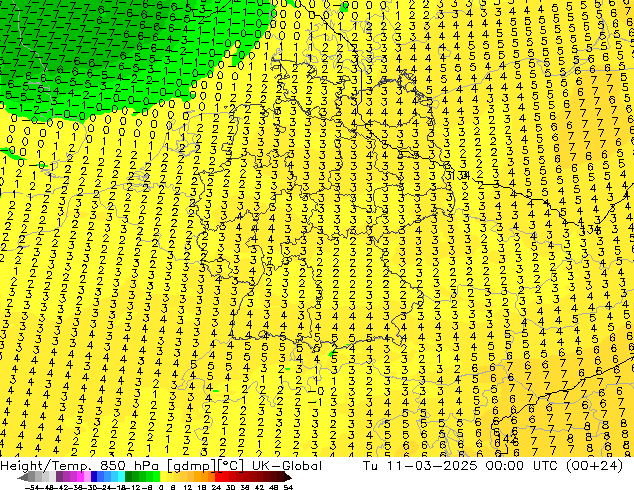Image resolution: width=634 pixels, height=490 pixels.
Task: Click the dark maroon right arrow end of color scale
Action: (287, 477)
